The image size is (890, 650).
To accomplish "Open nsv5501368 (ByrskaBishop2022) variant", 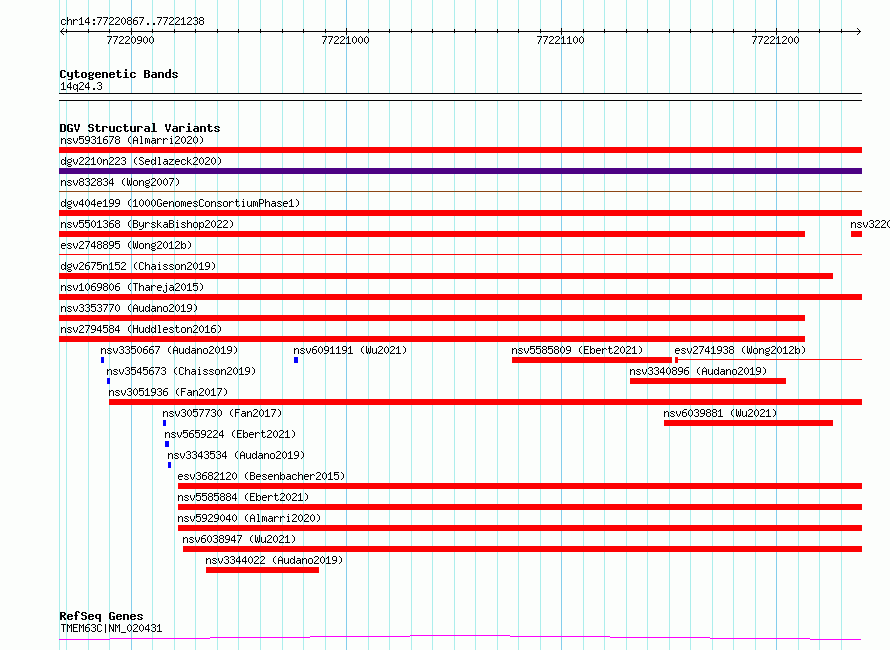I will pyautogui.click(x=147, y=224).
